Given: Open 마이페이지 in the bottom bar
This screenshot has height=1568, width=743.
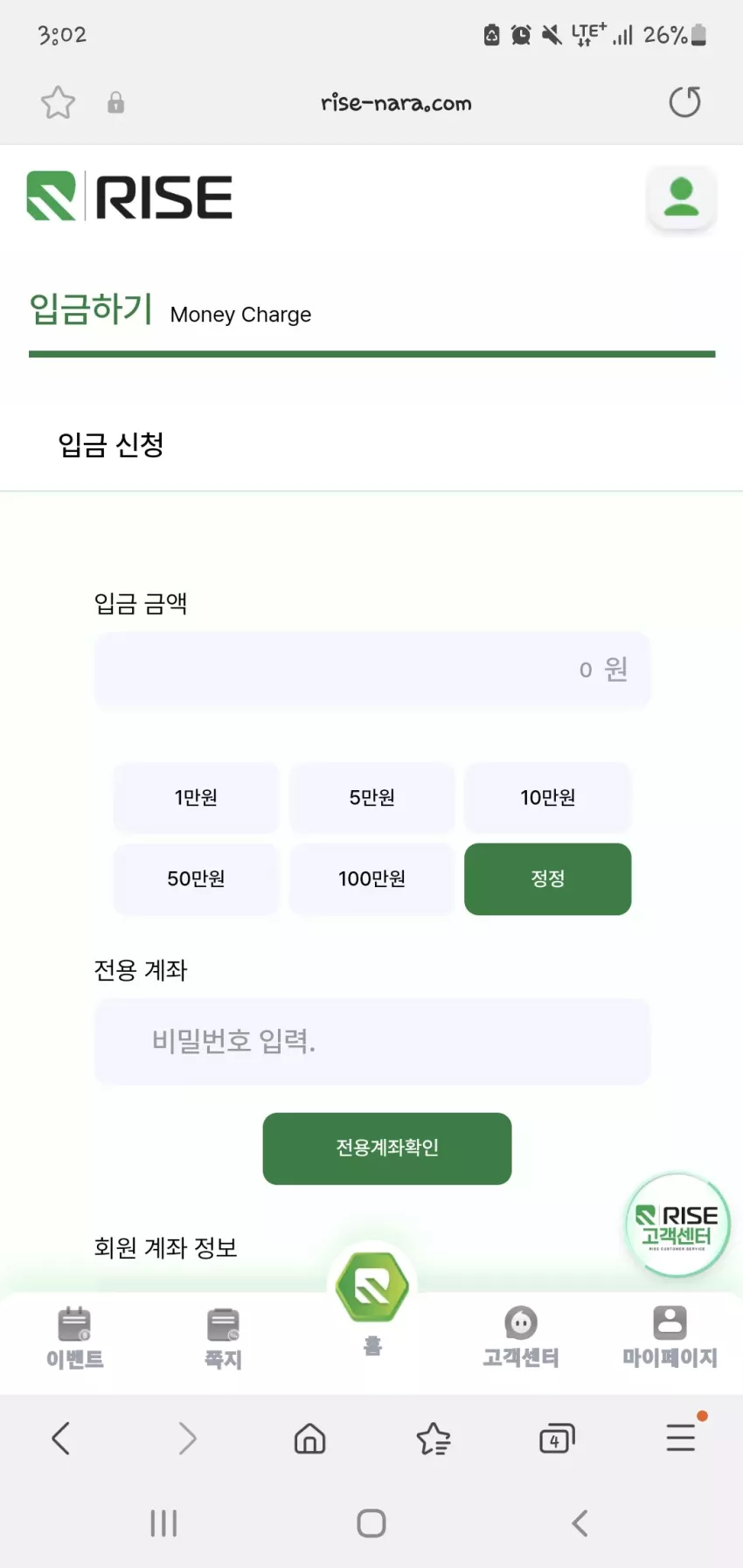Looking at the screenshot, I should pyautogui.click(x=670, y=1337).
